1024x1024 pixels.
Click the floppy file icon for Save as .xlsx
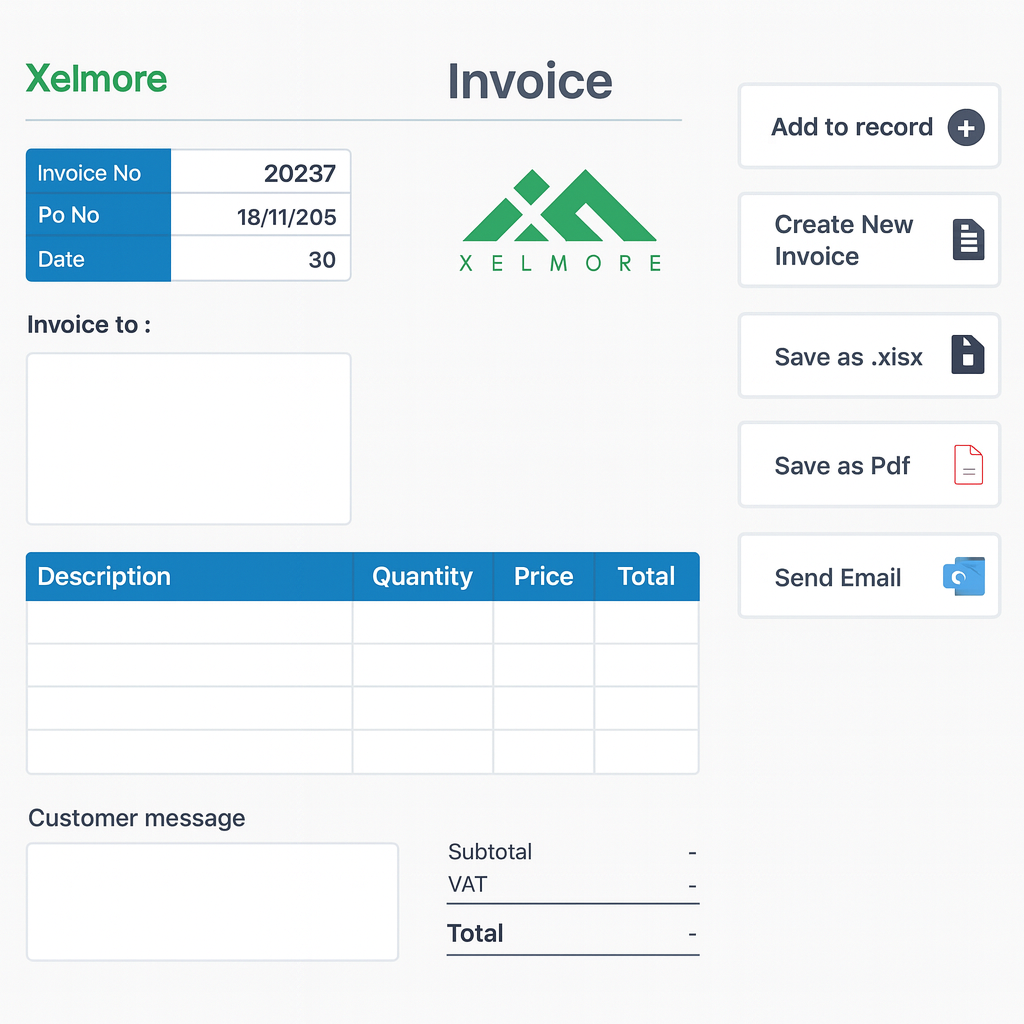coord(967,355)
